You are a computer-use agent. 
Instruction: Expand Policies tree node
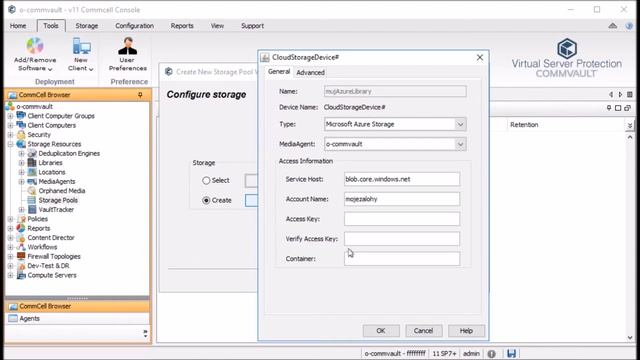(11, 219)
